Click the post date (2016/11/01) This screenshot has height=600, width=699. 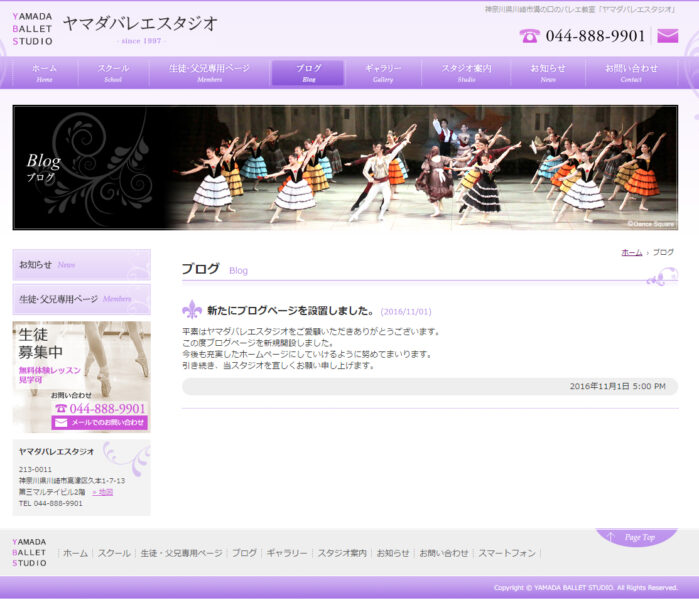click(406, 312)
